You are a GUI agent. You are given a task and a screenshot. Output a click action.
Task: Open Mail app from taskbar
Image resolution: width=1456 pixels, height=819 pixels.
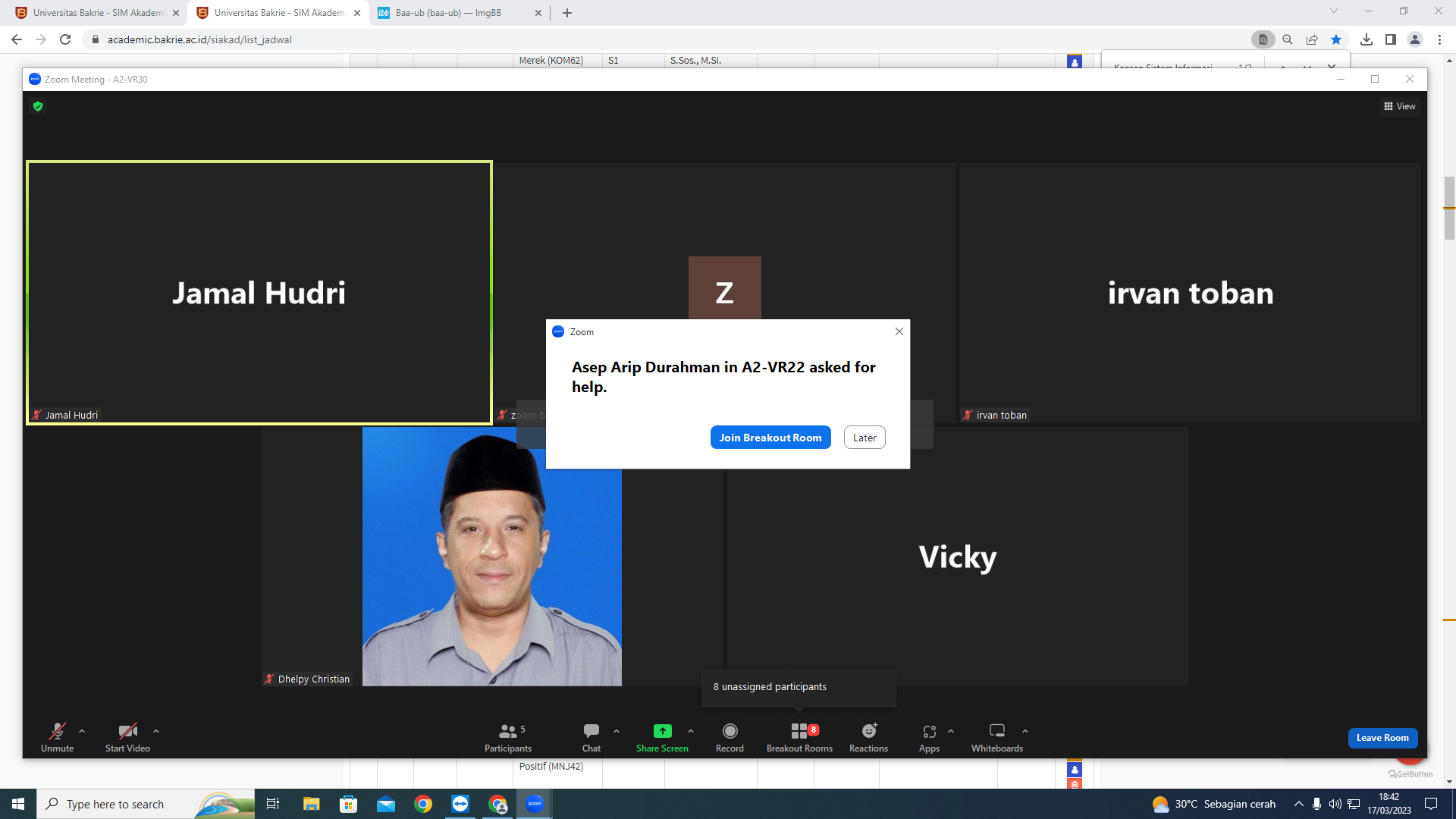click(x=386, y=804)
